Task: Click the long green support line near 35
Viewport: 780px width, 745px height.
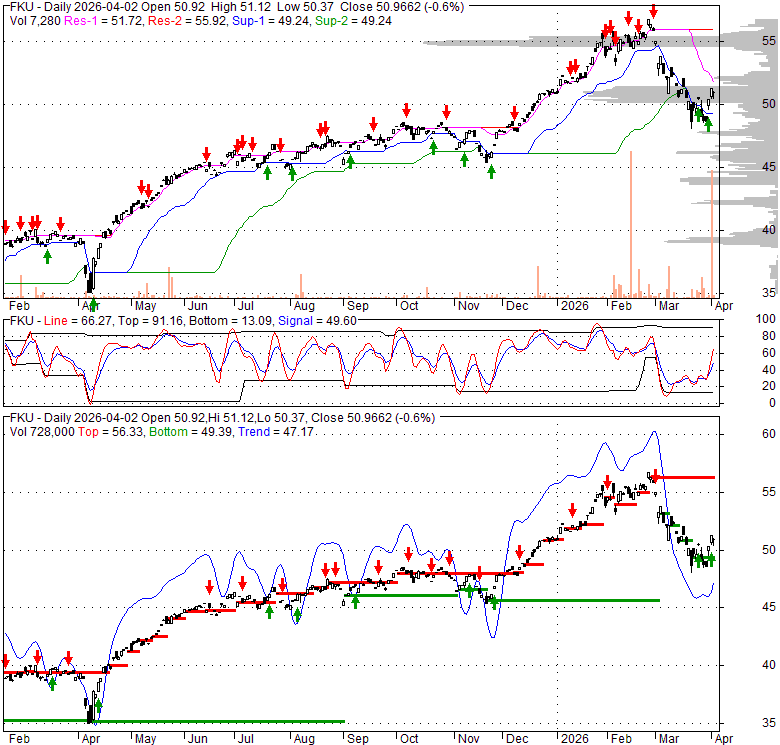Action: tap(175, 721)
